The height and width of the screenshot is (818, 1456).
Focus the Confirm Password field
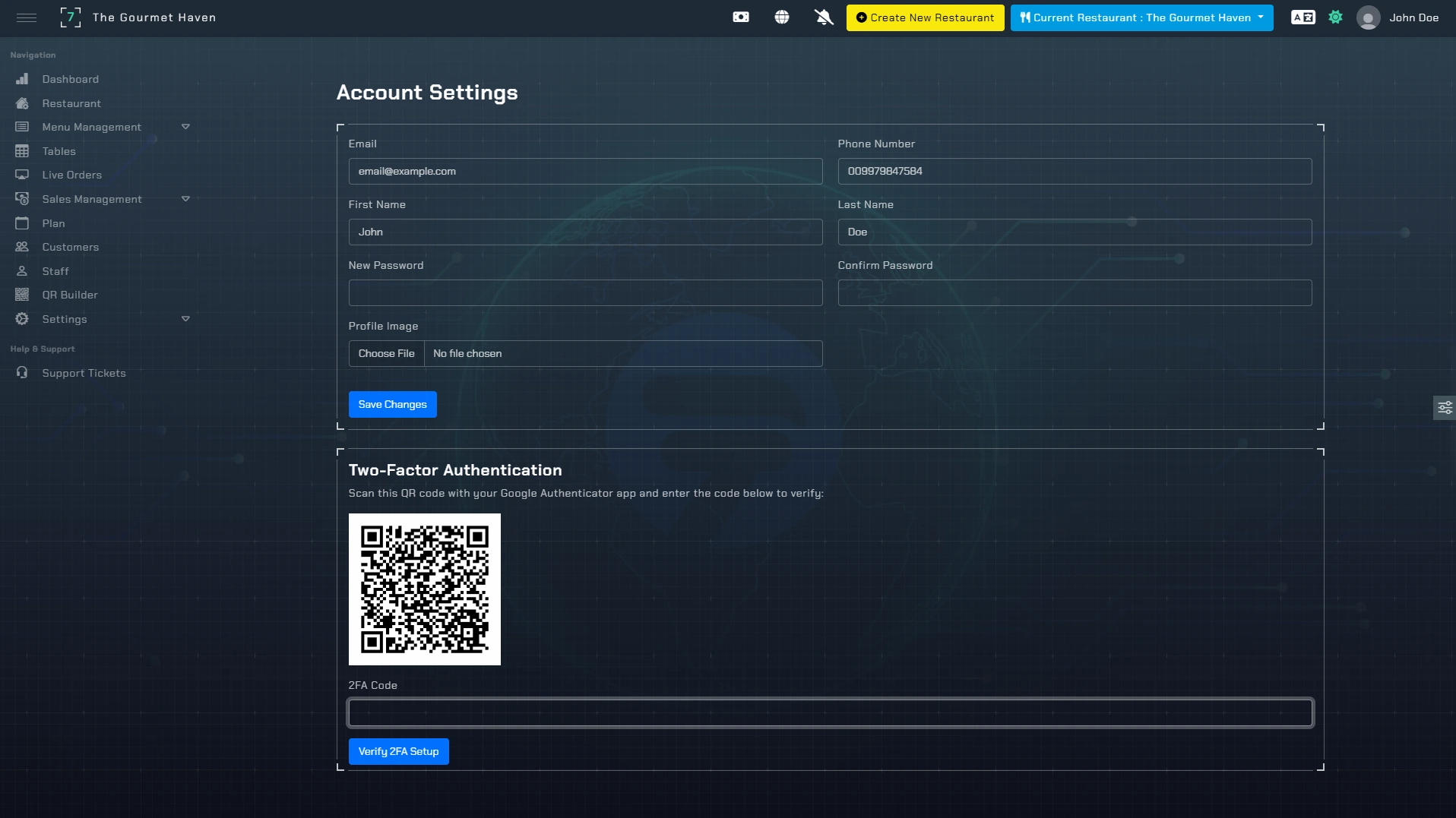[x=1075, y=292]
